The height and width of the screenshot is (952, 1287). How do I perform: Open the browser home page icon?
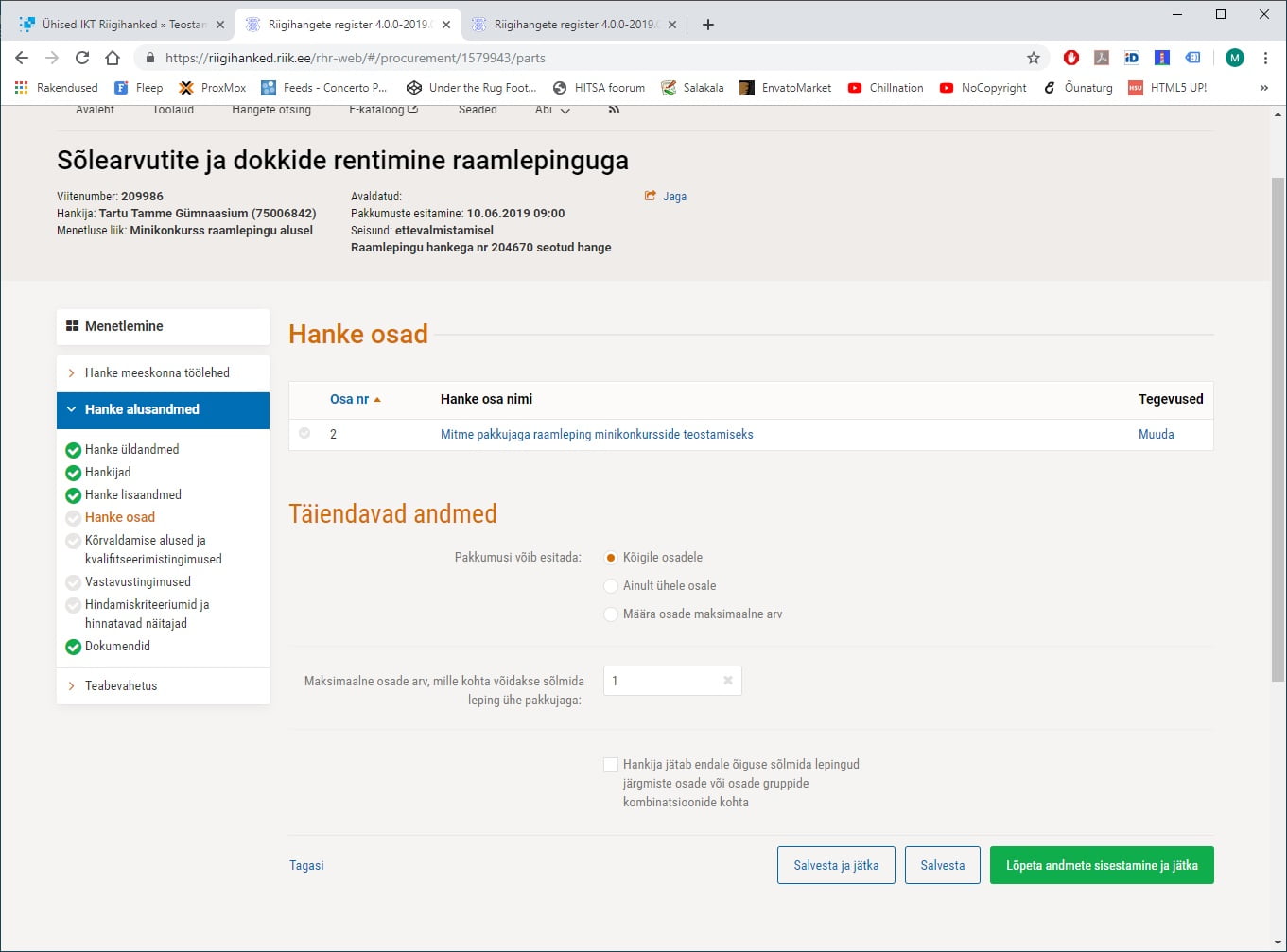click(113, 58)
